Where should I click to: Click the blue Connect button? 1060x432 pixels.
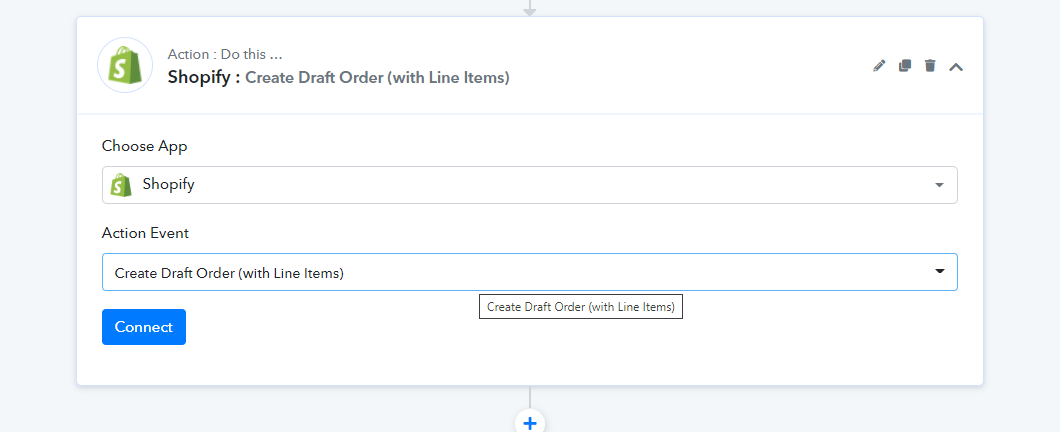click(144, 327)
